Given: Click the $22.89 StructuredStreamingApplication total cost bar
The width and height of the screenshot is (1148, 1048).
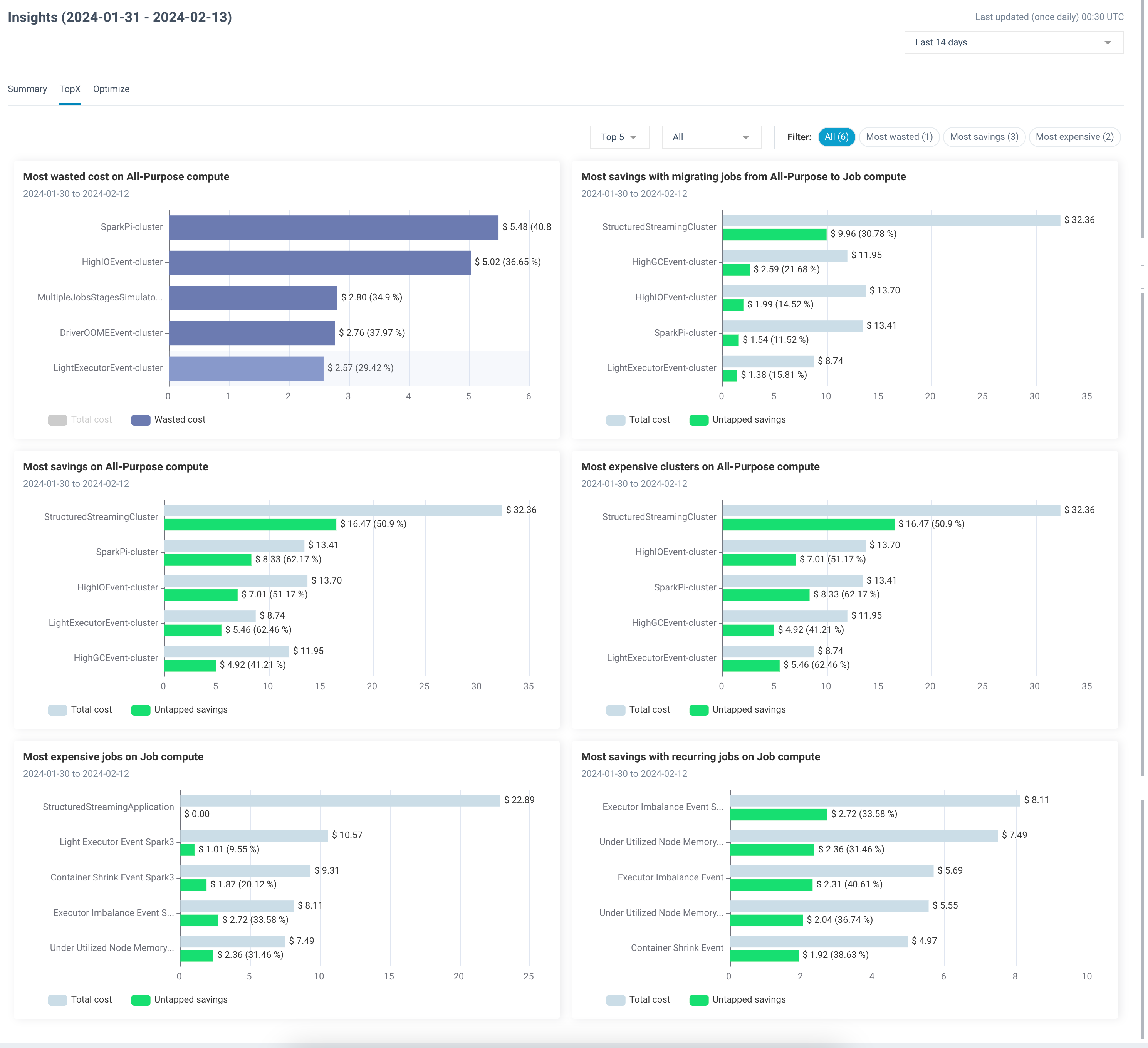Looking at the screenshot, I should click(x=341, y=800).
